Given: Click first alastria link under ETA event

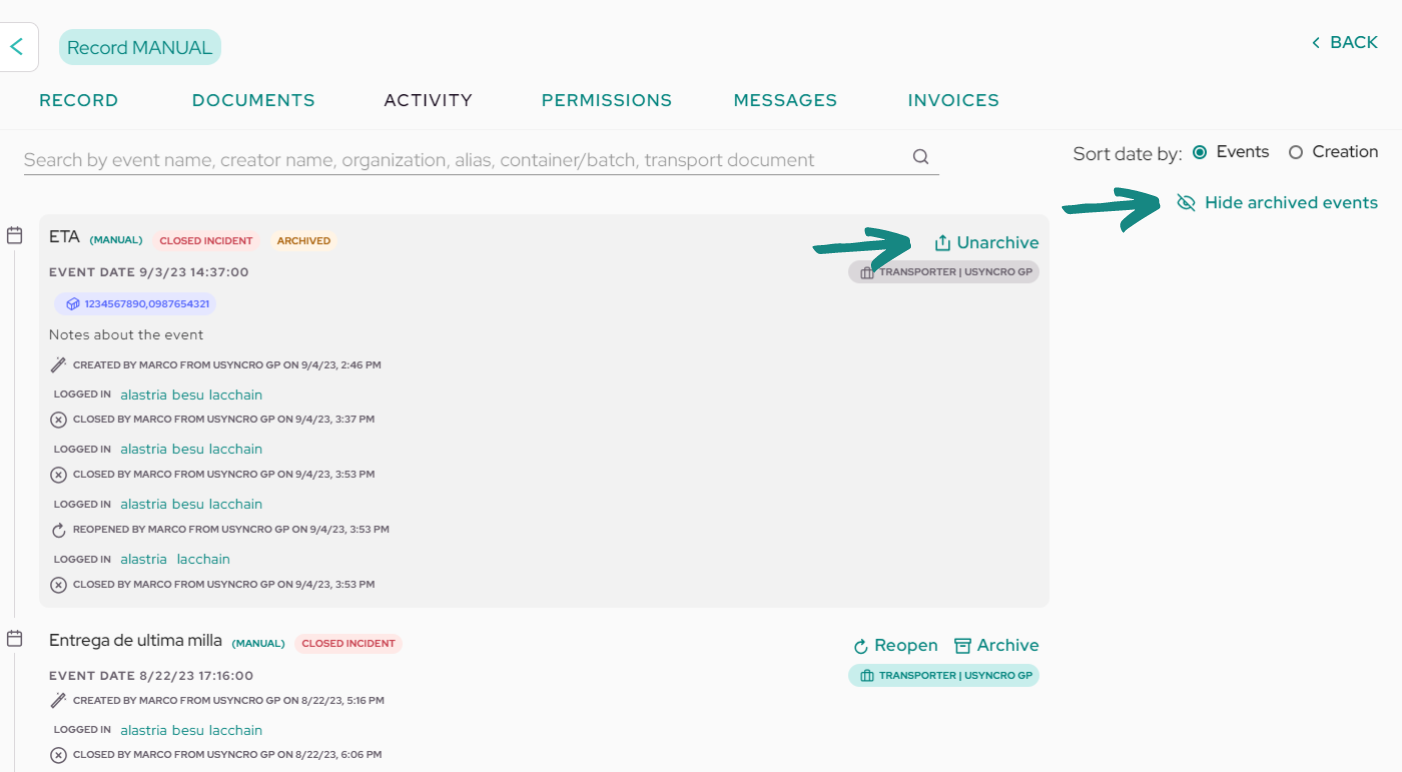Looking at the screenshot, I should coord(144,395).
